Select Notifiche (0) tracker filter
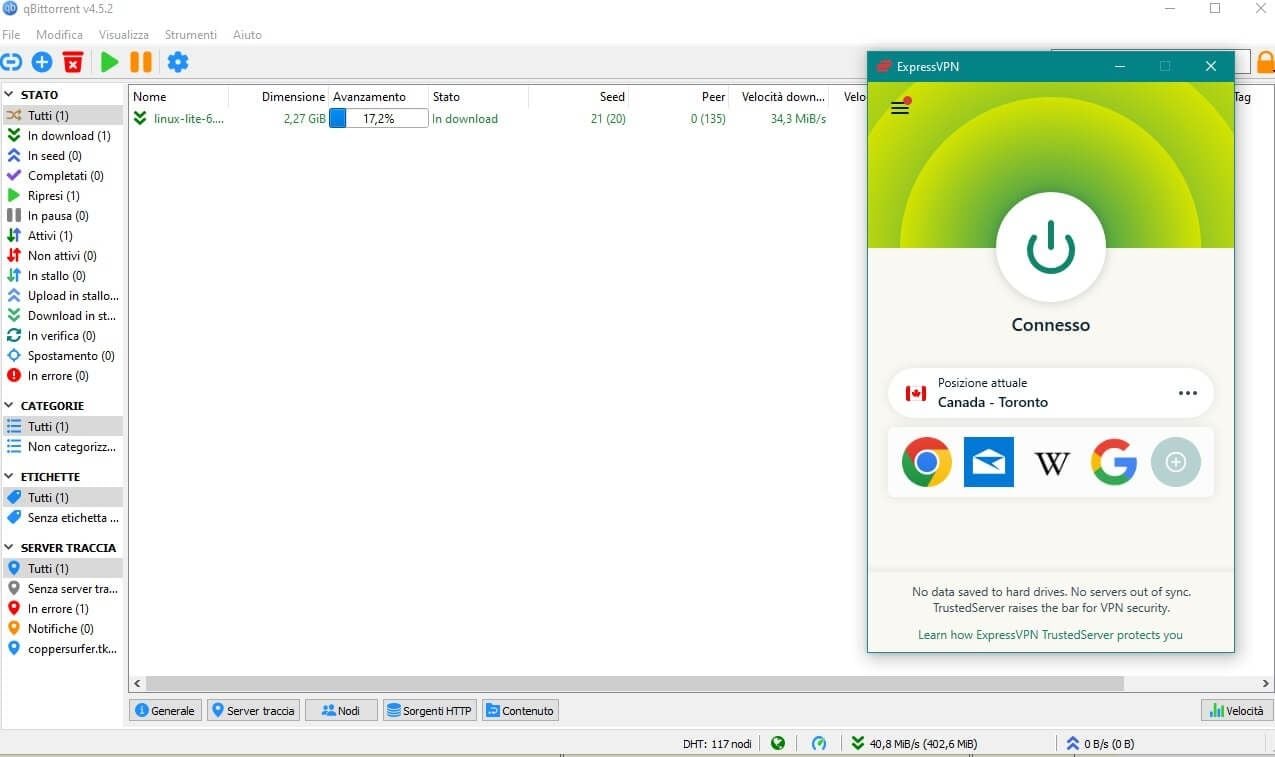Image resolution: width=1275 pixels, height=757 pixels. click(x=62, y=629)
